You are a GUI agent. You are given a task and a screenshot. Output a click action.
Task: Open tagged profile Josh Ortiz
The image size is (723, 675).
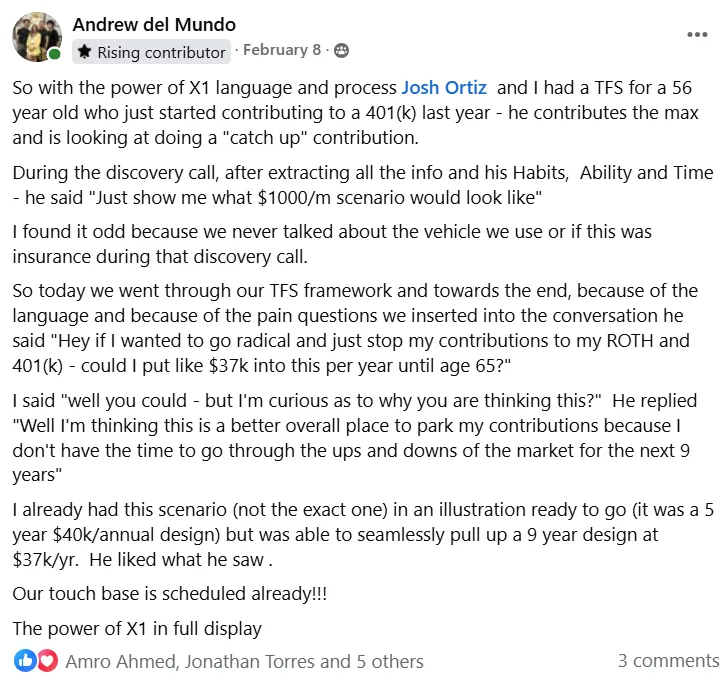[444, 88]
